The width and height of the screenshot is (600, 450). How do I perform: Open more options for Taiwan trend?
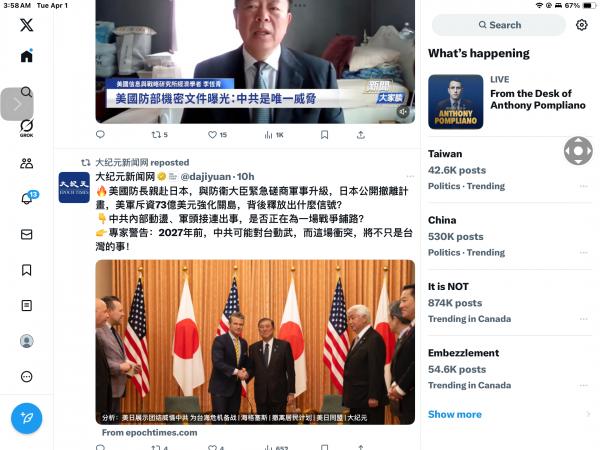(584, 186)
